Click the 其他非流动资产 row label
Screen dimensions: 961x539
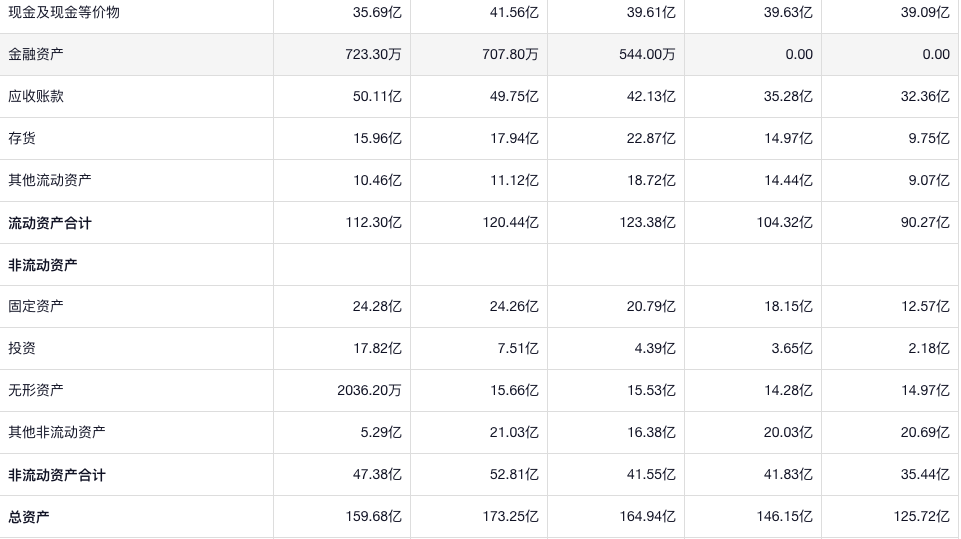coord(57,433)
